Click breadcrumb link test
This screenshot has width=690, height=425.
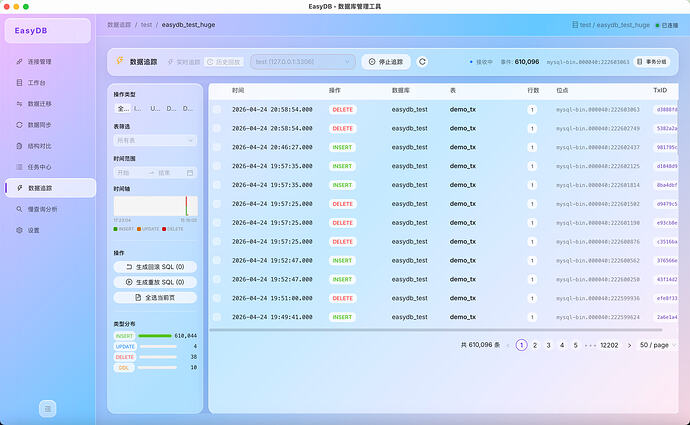[146, 25]
